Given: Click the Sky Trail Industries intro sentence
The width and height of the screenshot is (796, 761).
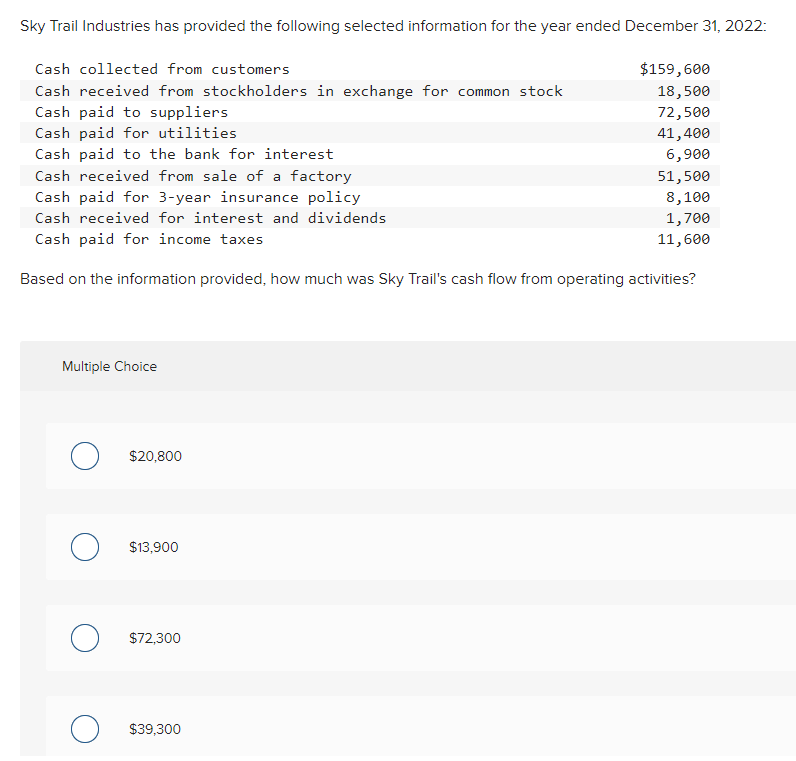Looking at the screenshot, I should [393, 26].
